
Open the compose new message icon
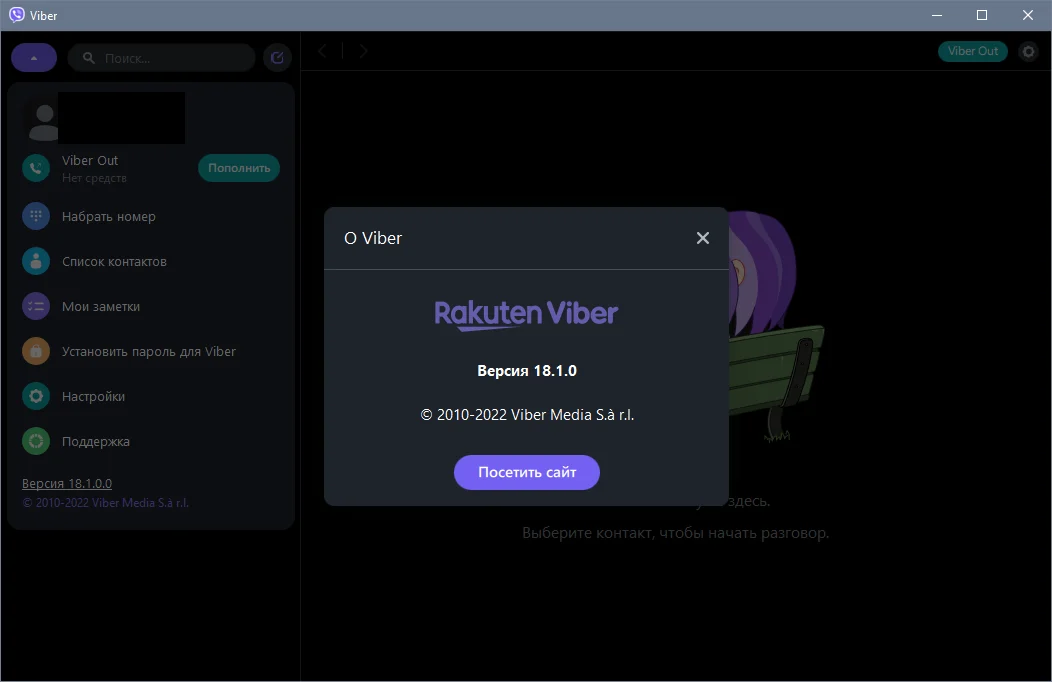pyautogui.click(x=277, y=58)
